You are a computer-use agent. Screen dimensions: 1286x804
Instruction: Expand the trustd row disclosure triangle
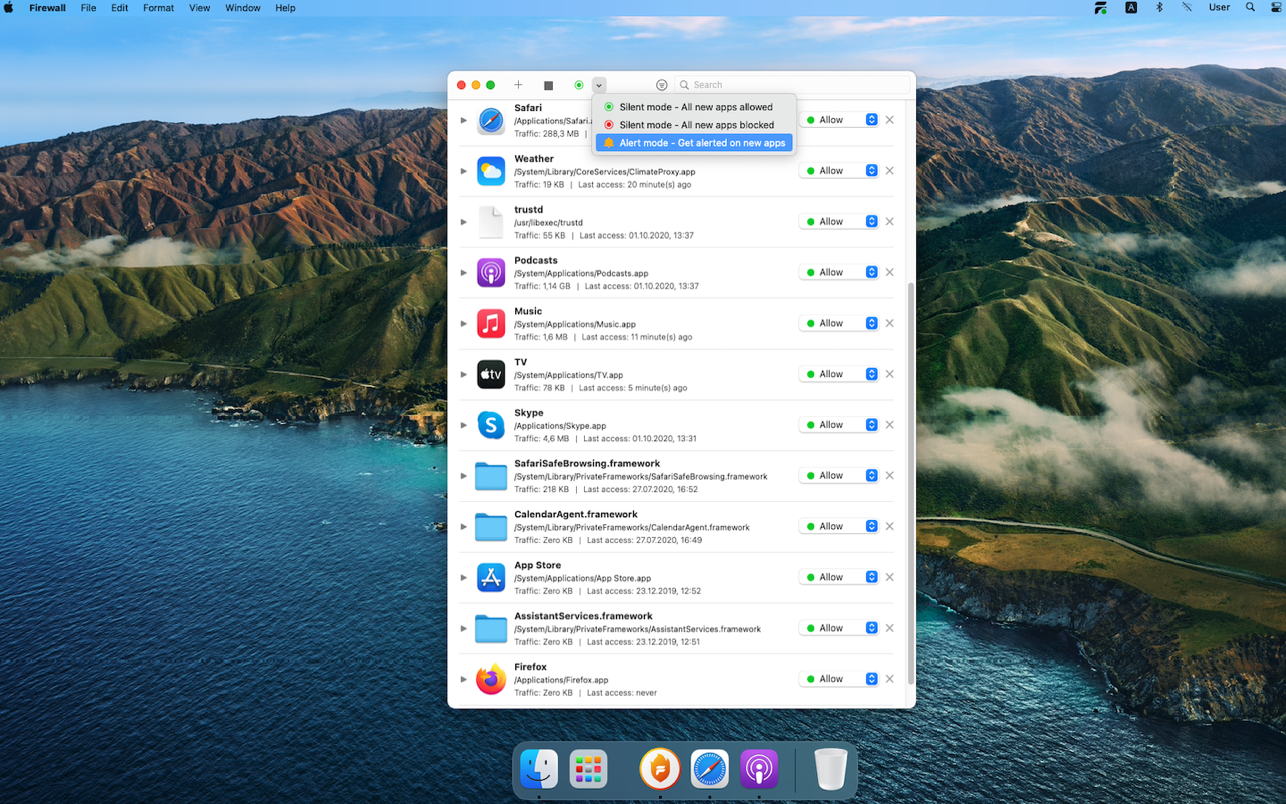click(x=463, y=222)
